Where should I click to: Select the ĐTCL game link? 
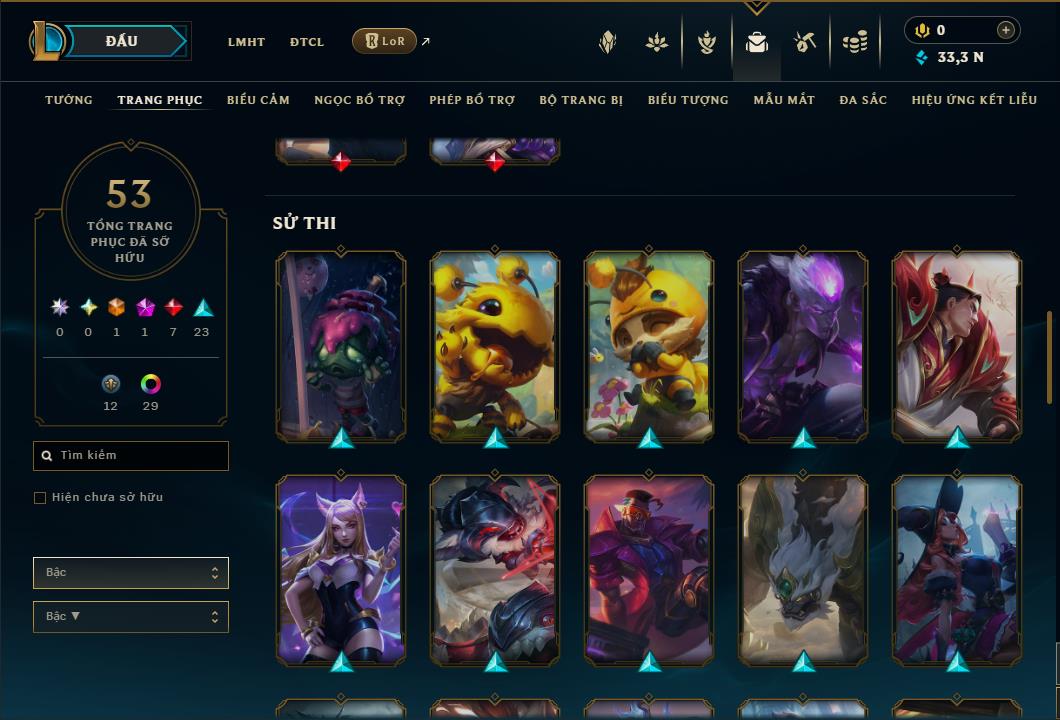tap(307, 42)
